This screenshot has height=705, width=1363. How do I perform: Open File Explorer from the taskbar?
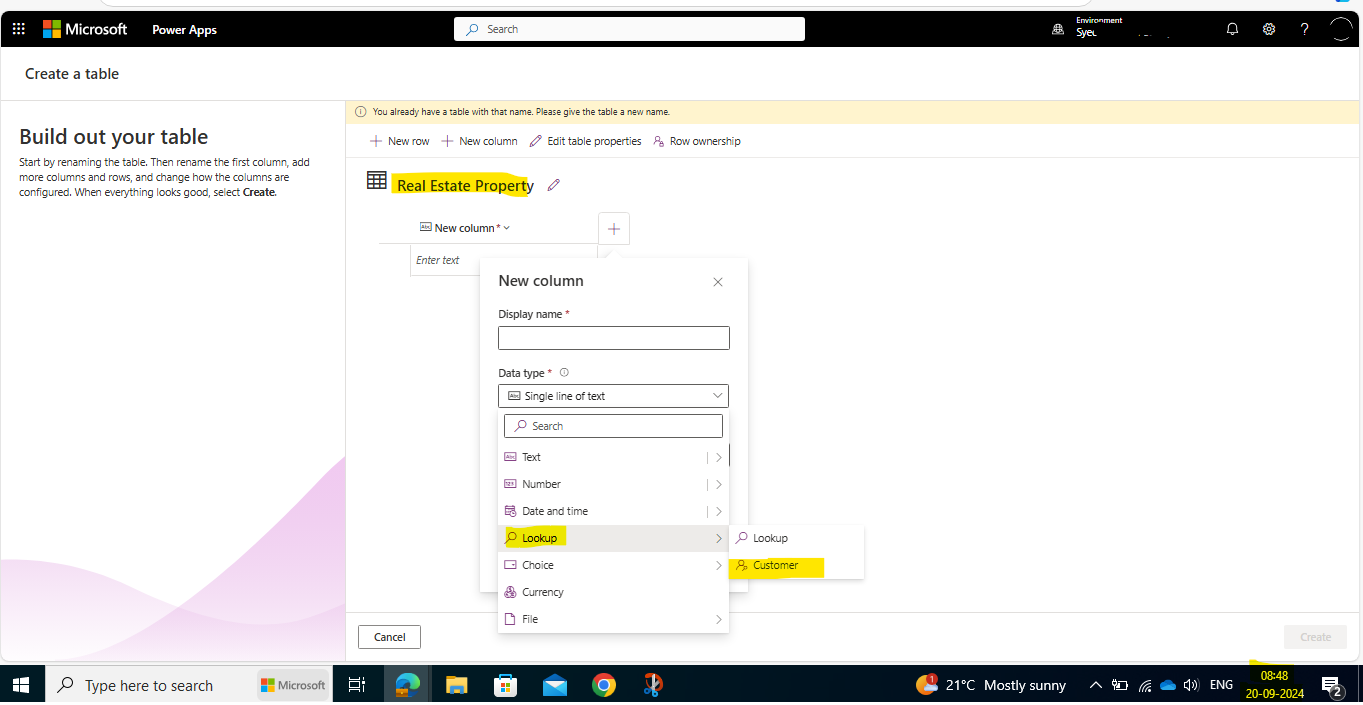[x=456, y=685]
